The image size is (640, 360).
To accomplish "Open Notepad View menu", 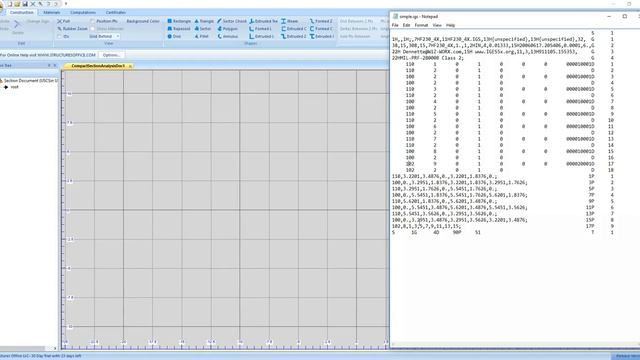I will 437,25.
